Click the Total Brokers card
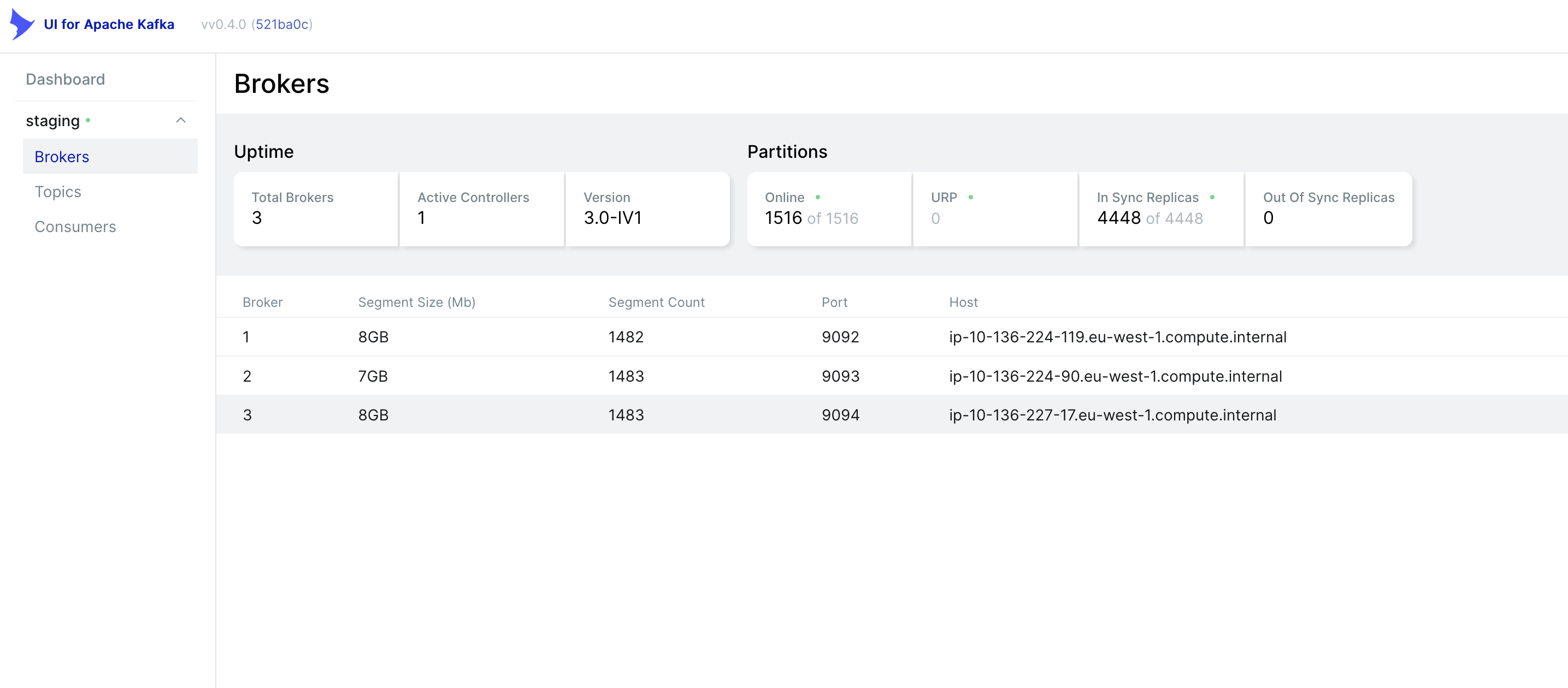The height and width of the screenshot is (688, 1568). point(316,209)
